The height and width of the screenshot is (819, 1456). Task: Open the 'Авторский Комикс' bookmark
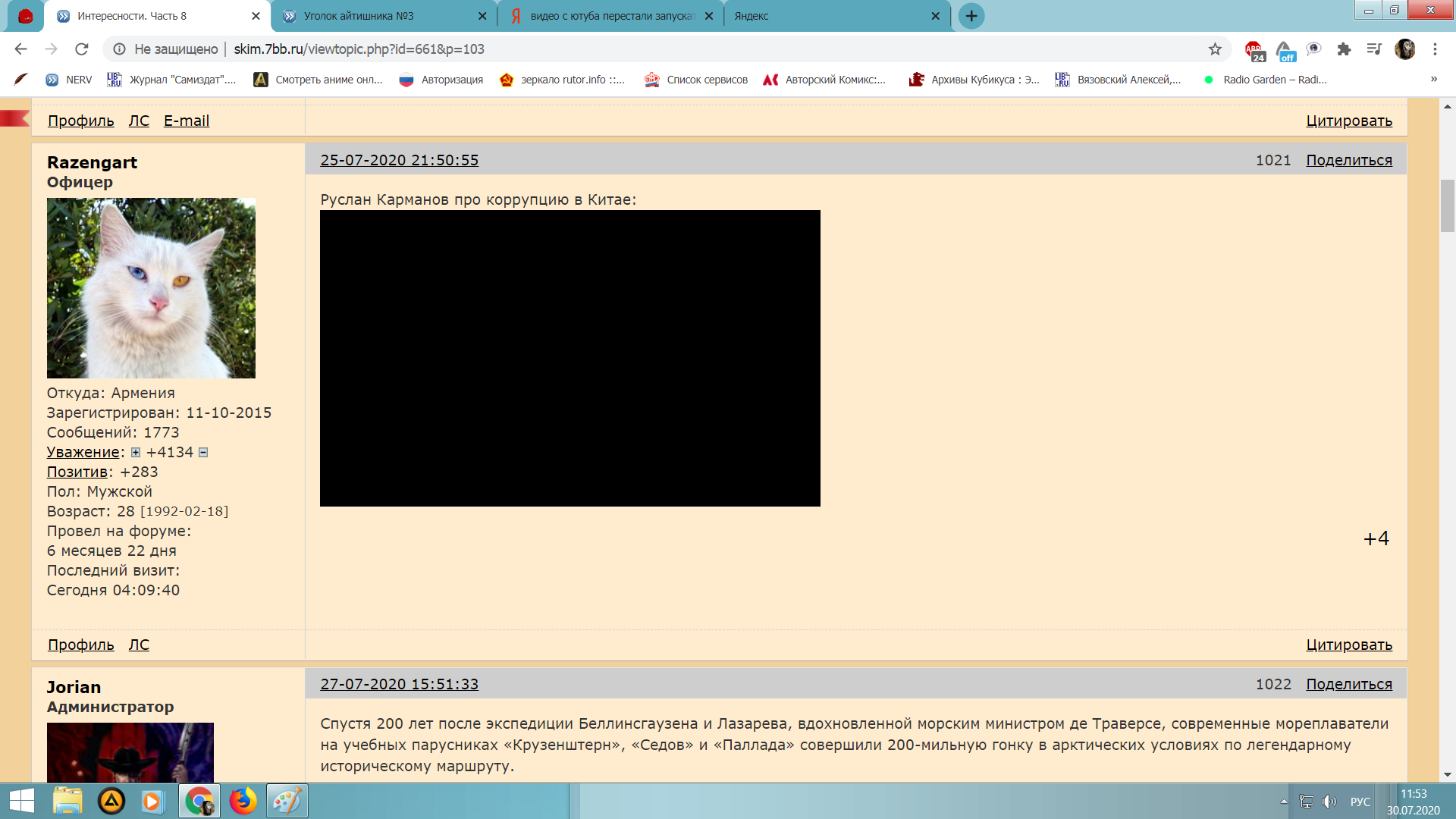[x=824, y=80]
